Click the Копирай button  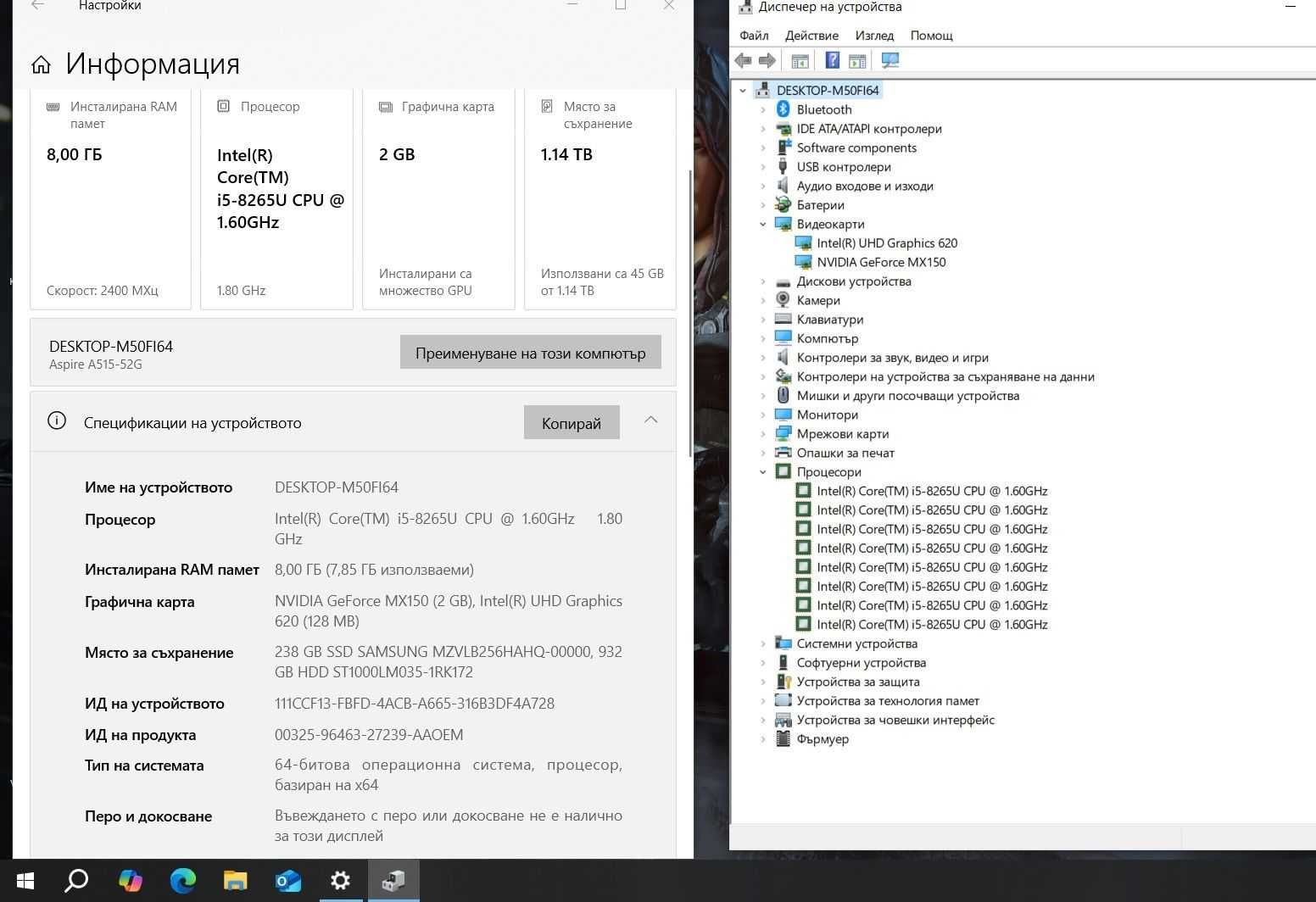coord(572,422)
